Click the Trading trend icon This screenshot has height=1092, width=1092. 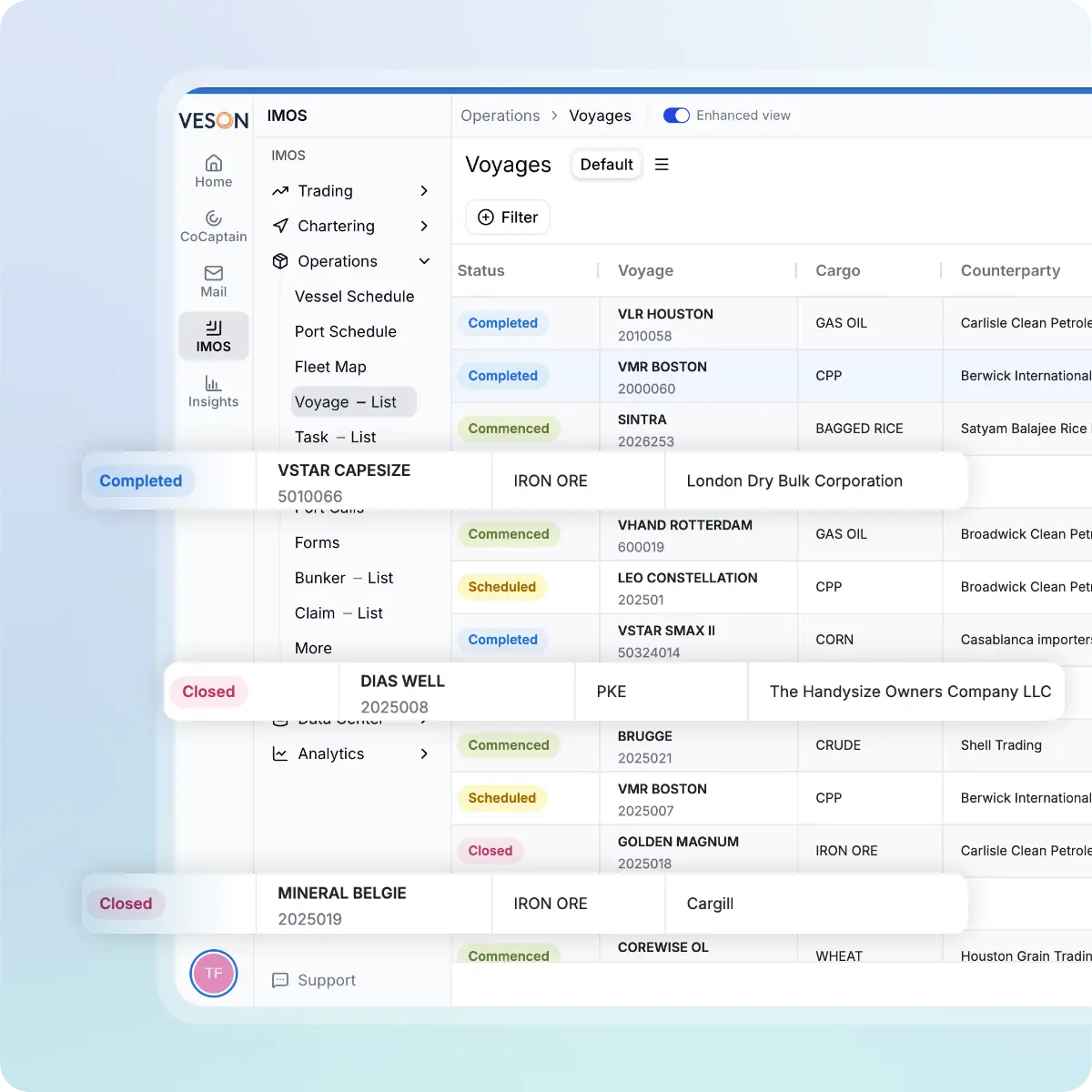tap(280, 191)
